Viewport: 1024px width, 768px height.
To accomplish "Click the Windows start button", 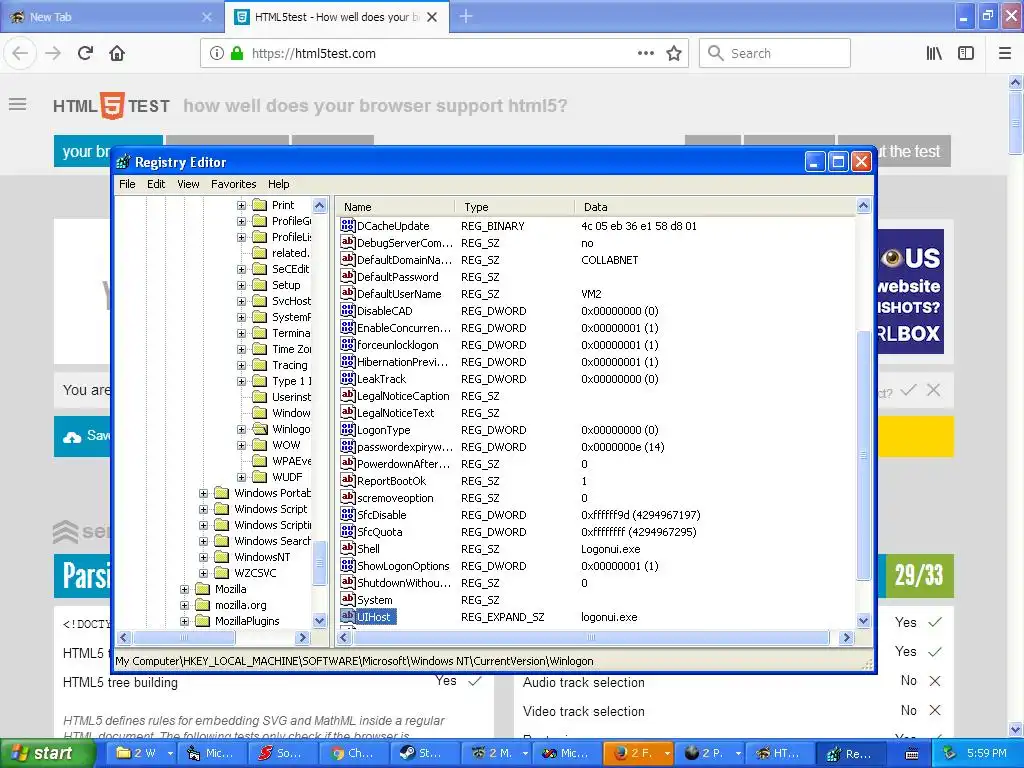I will [x=46, y=753].
